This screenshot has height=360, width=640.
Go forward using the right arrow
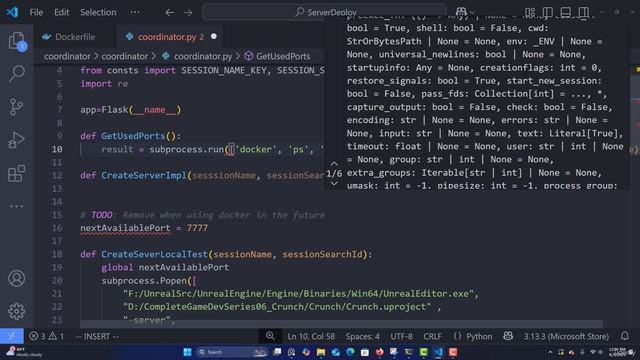click(188, 13)
